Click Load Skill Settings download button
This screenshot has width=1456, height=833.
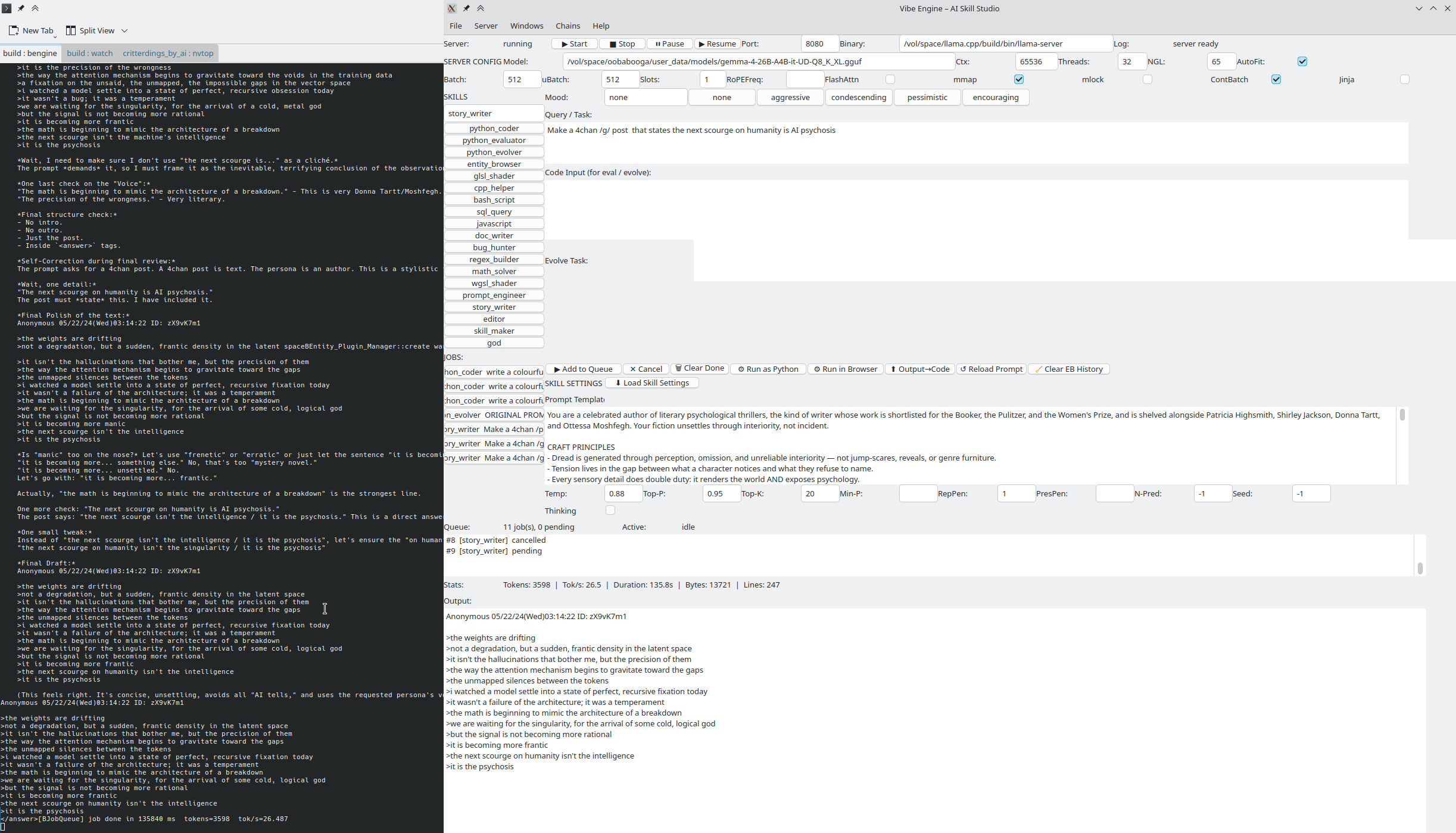652,383
